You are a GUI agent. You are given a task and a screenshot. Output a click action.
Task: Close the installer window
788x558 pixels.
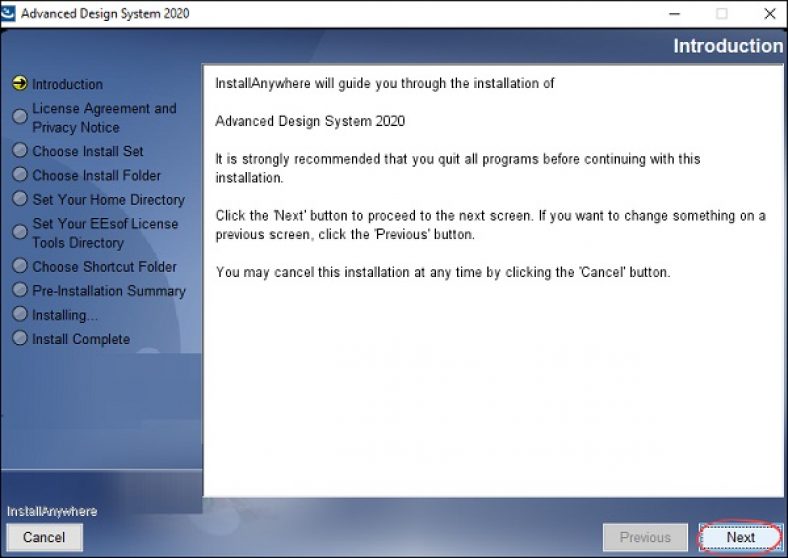point(769,14)
